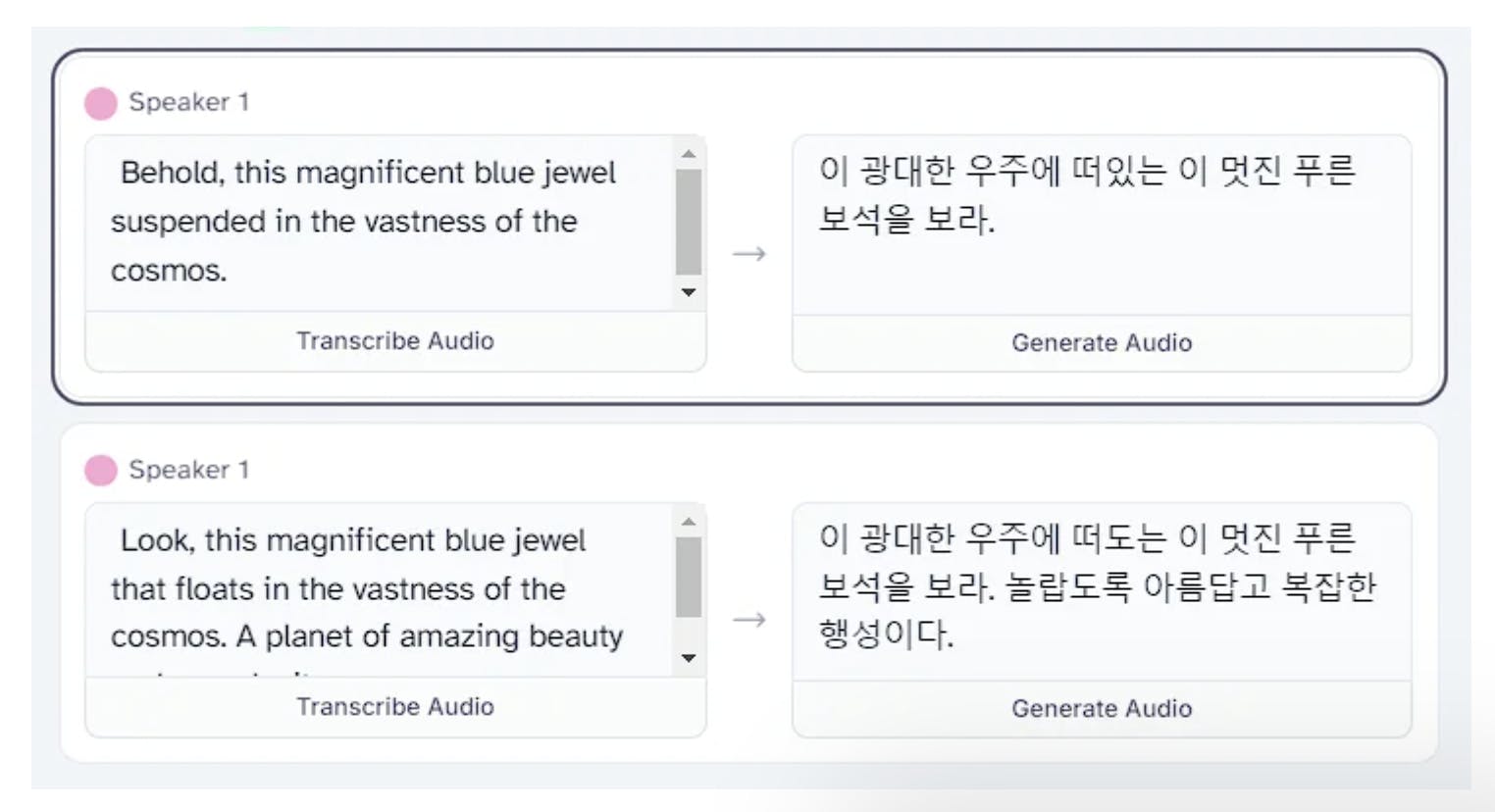Click the pink Speaker 1 dot in first card

[101, 103]
